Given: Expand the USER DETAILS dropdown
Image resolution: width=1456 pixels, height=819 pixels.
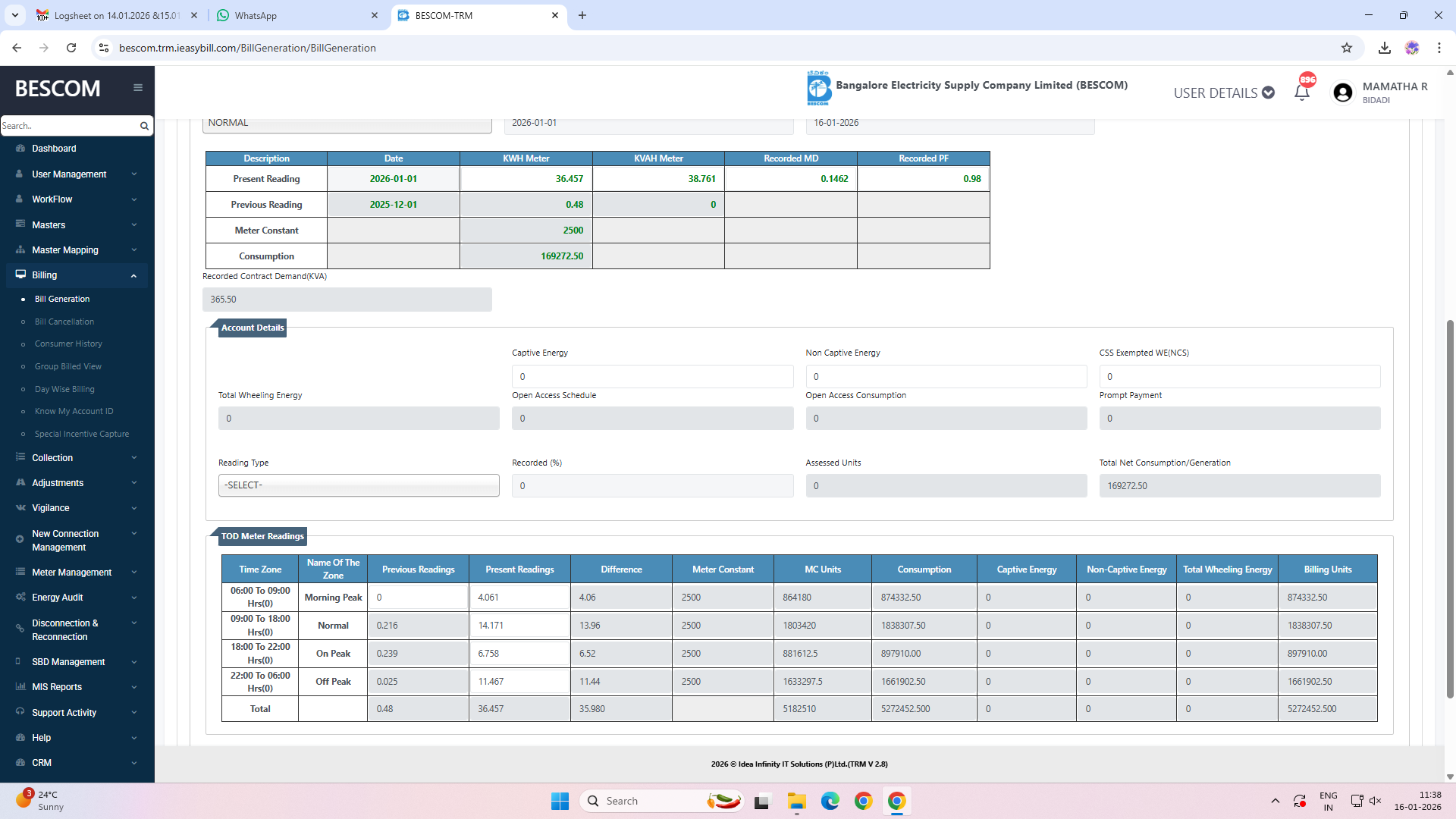Looking at the screenshot, I should (1223, 93).
